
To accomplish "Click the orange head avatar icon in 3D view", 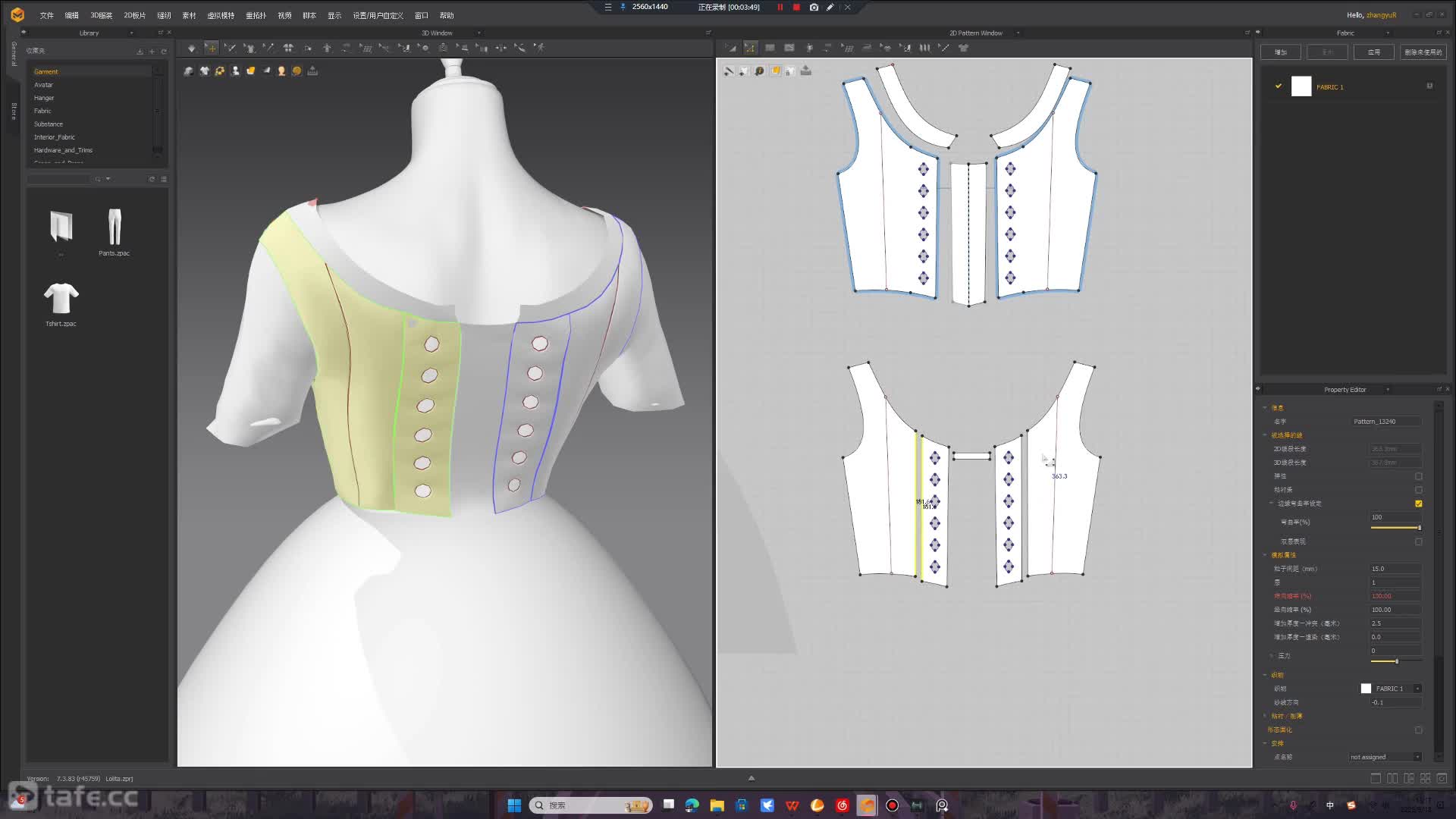I will point(281,71).
